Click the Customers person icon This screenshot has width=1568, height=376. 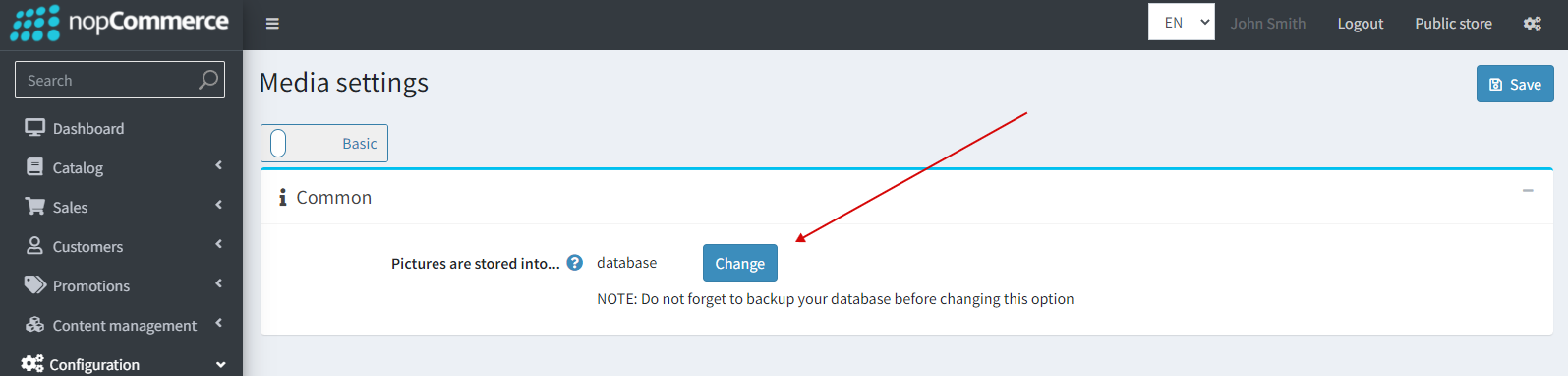pos(35,246)
